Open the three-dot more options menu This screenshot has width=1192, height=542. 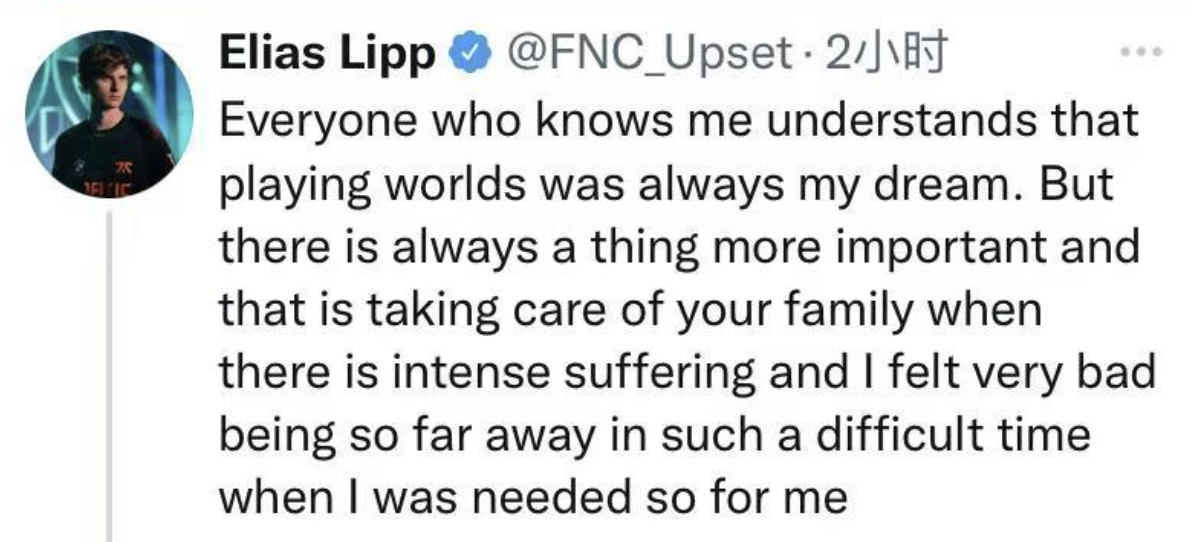1141,52
